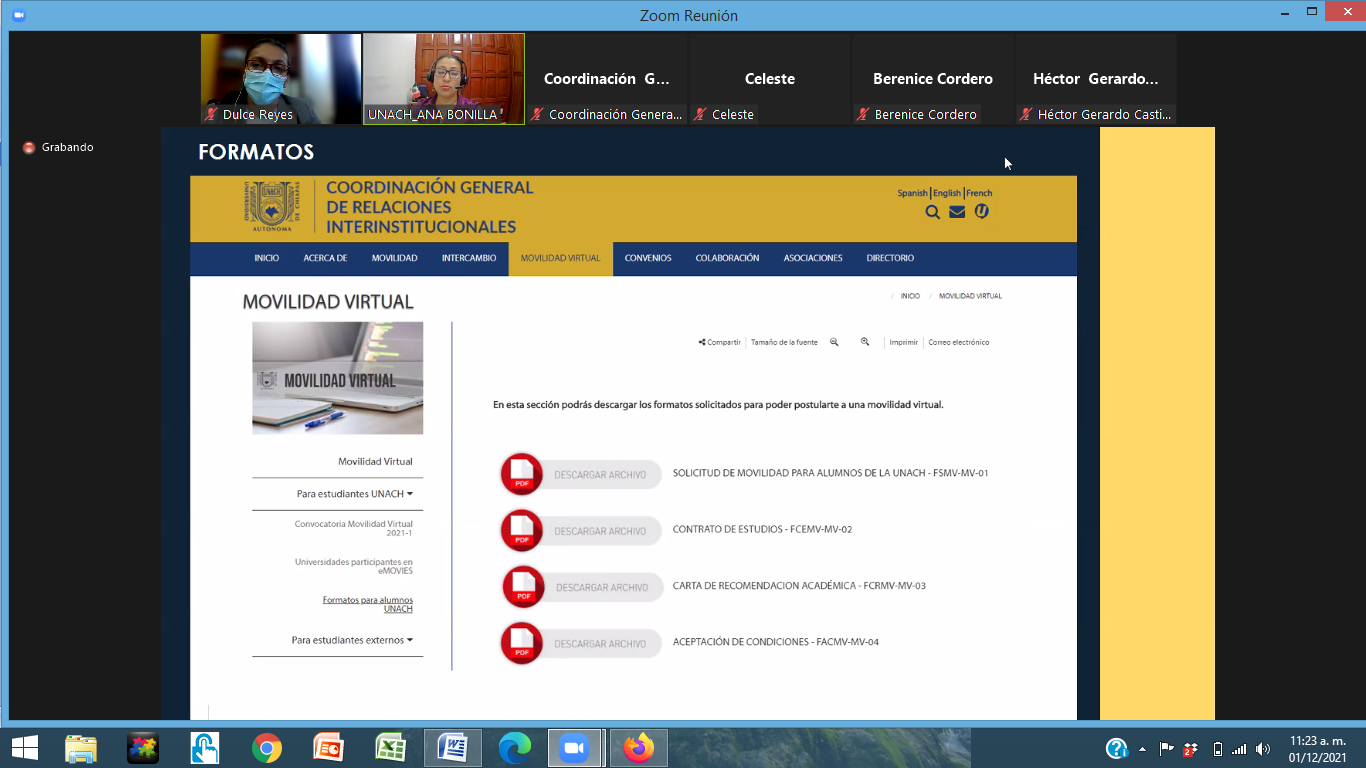The width and height of the screenshot is (1366, 768).
Task: Click Descargar Archivo for Contrato de Estudios
Action: click(x=600, y=531)
